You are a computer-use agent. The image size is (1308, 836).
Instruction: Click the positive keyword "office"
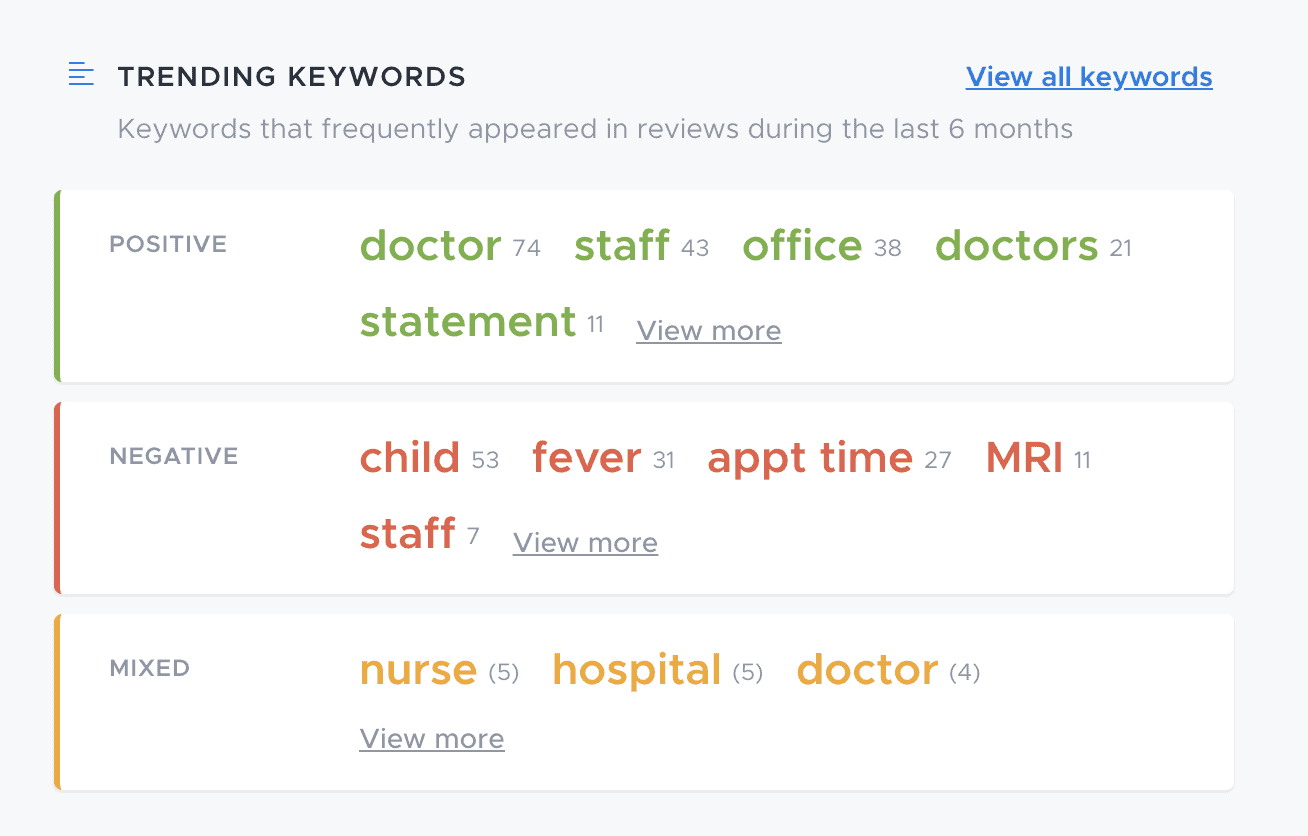coord(801,246)
